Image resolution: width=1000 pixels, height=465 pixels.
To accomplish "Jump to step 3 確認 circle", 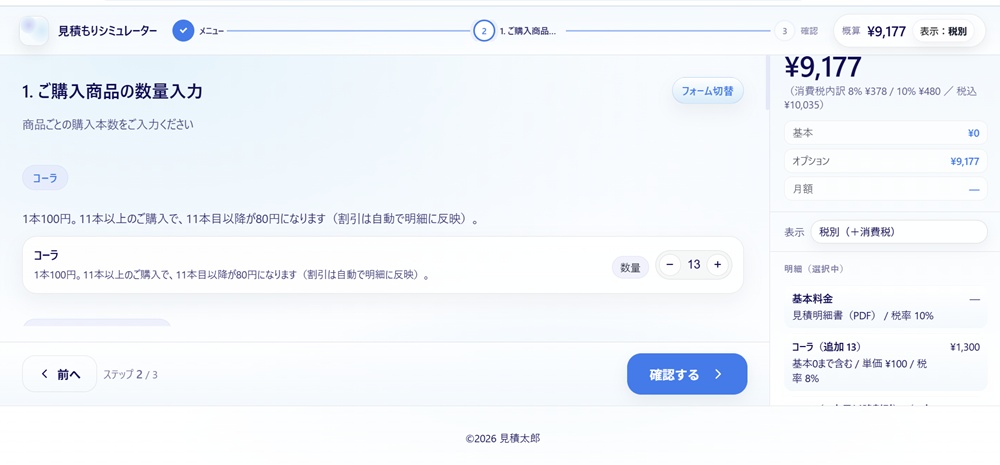I will tap(785, 31).
